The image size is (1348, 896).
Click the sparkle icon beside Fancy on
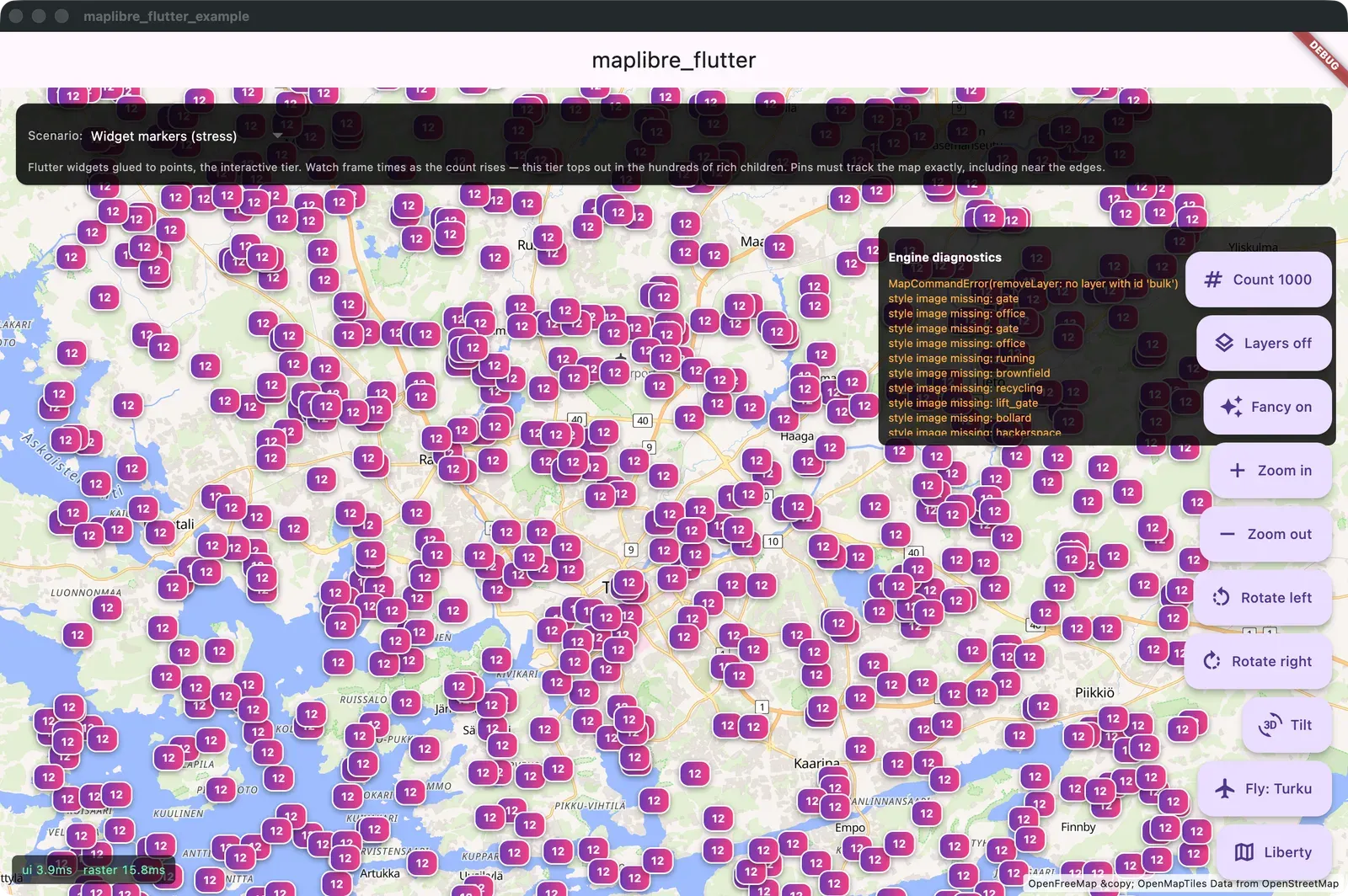pyautogui.click(x=1231, y=407)
